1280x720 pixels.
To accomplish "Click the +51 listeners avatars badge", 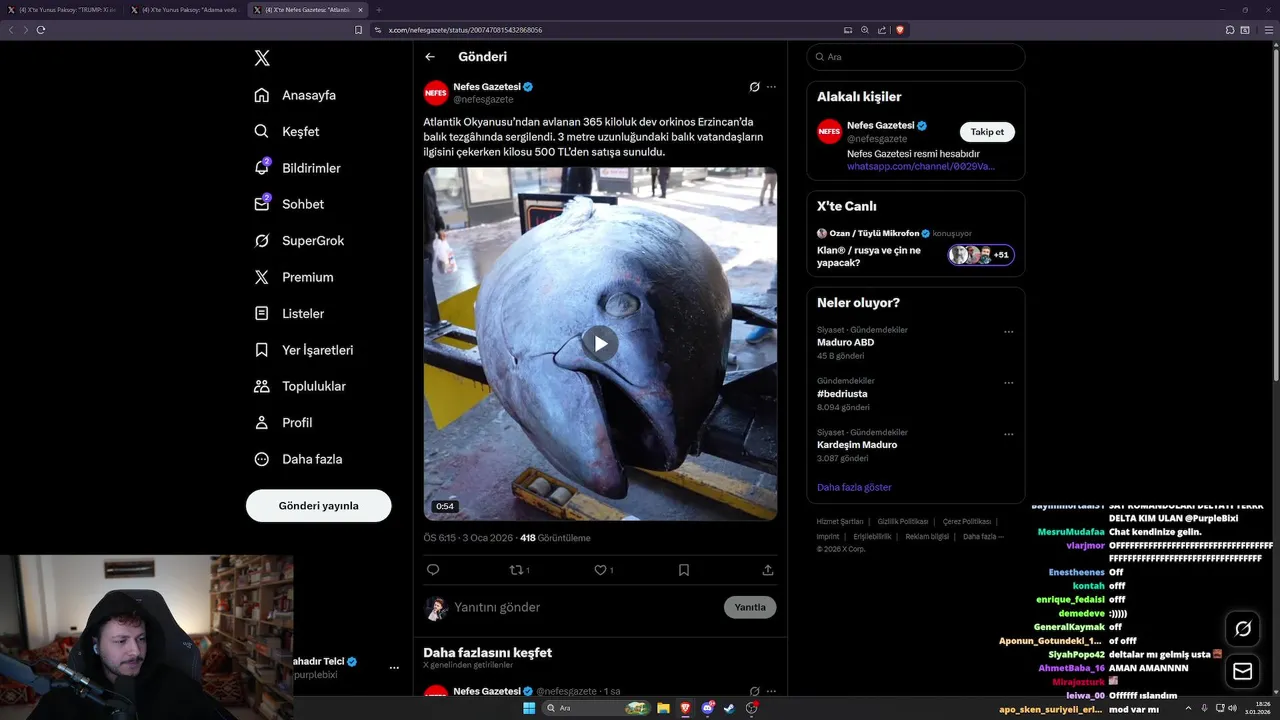I will pos(981,255).
